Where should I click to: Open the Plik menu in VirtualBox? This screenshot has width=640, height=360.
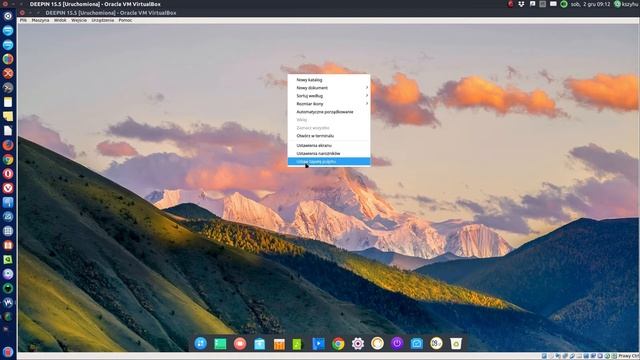tap(23, 20)
